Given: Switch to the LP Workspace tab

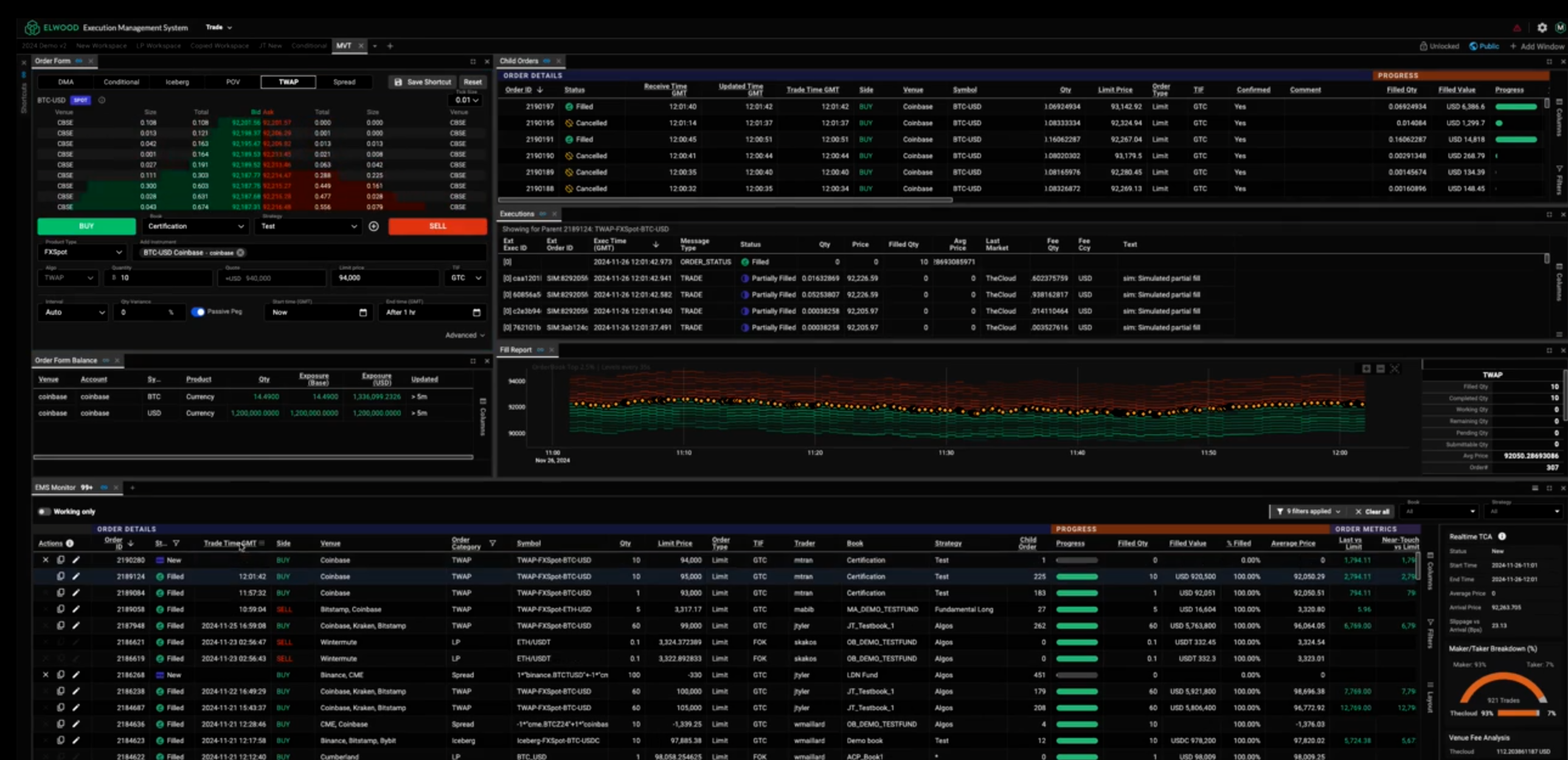Looking at the screenshot, I should tap(159, 46).
